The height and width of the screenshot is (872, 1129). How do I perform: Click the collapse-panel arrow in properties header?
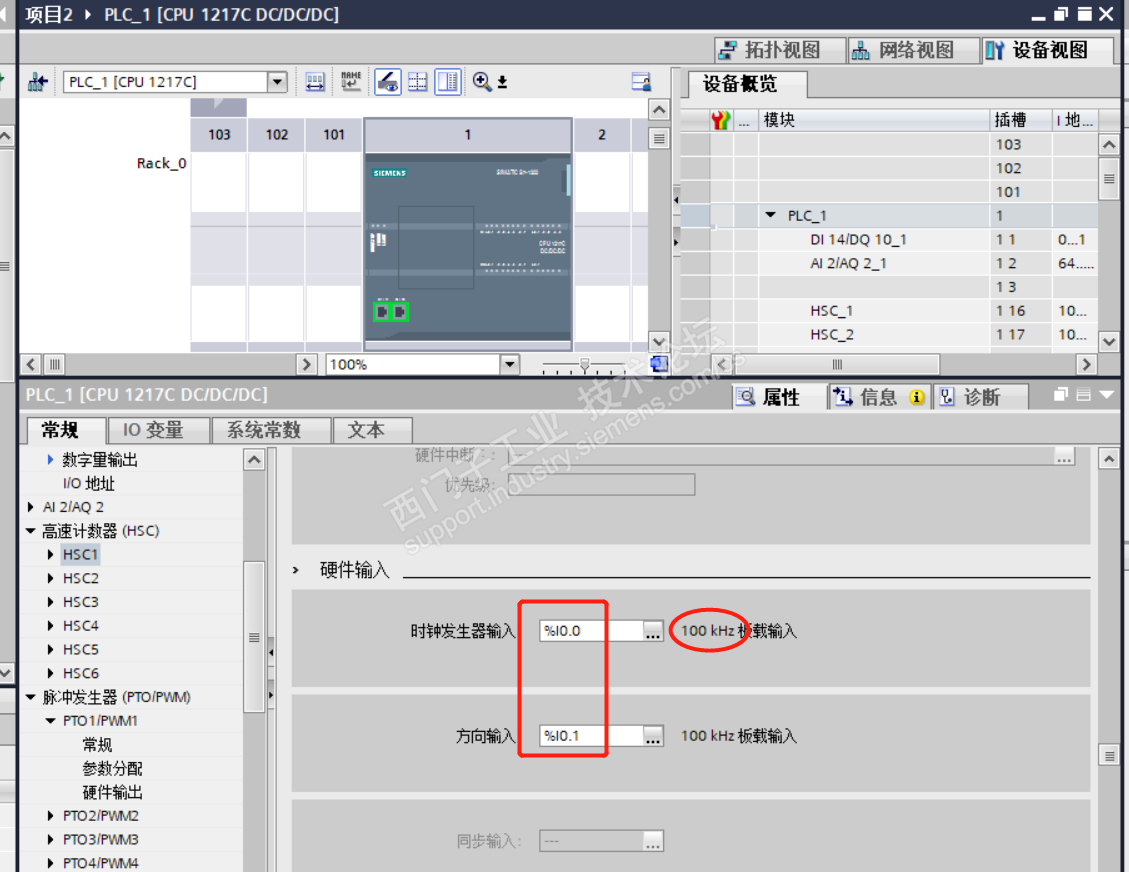pyautogui.click(x=1107, y=395)
